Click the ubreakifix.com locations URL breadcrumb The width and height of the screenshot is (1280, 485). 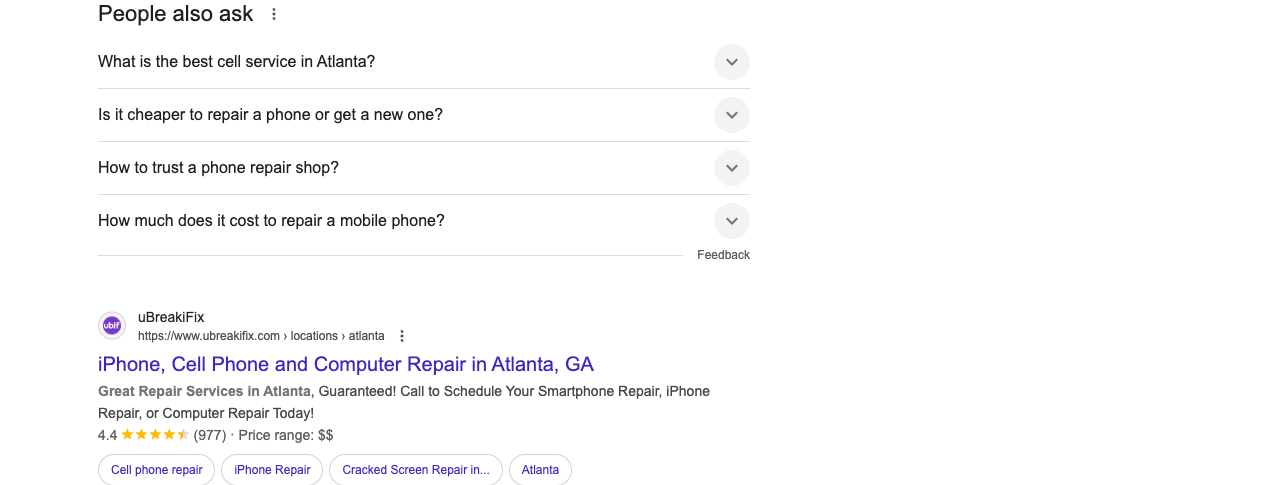[261, 336]
